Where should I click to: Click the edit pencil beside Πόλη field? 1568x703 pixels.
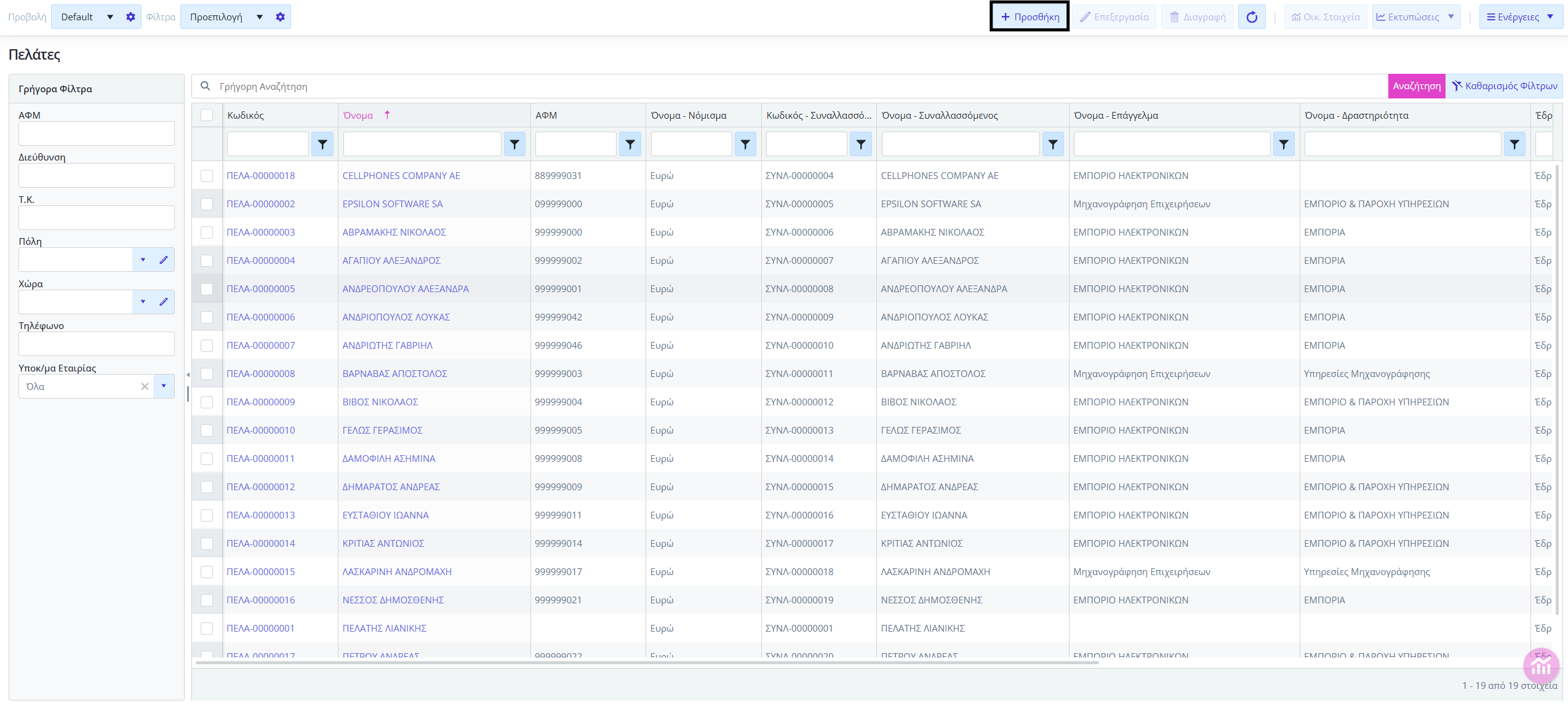coord(164,260)
